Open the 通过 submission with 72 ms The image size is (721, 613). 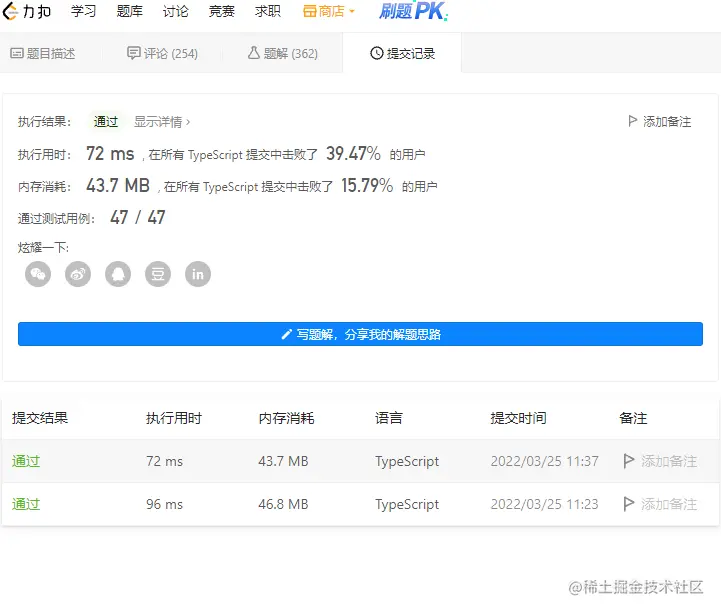pyautogui.click(x=26, y=461)
